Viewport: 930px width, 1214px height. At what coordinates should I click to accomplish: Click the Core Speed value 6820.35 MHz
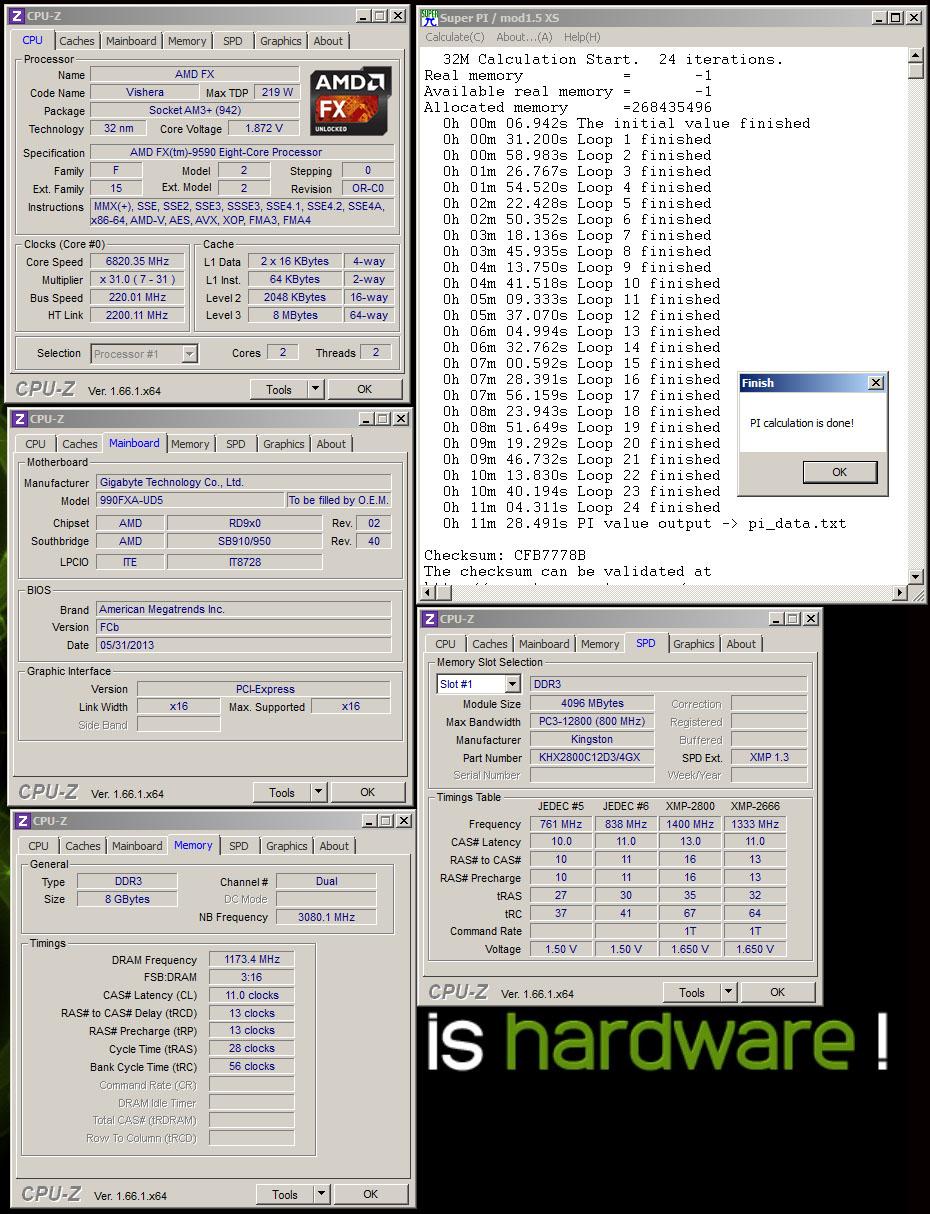click(137, 261)
